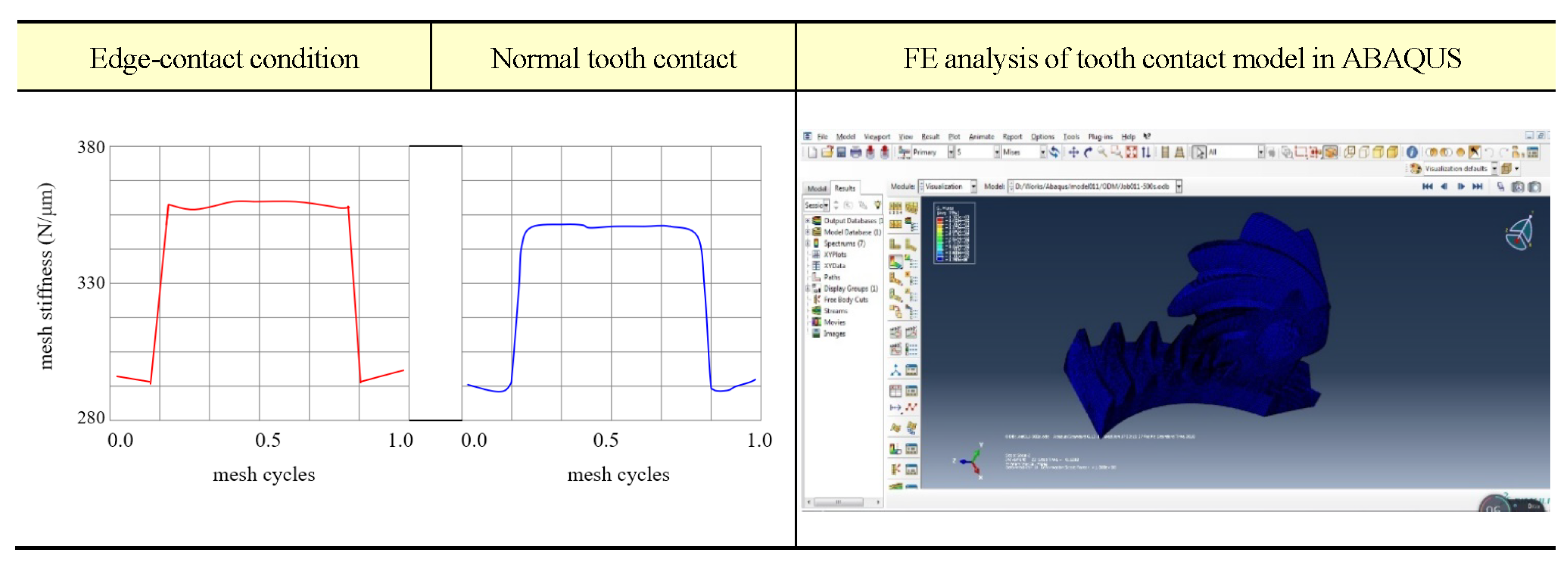Select the Rotate view tool
Viewport: 1568px width, 567px height.
(1088, 152)
